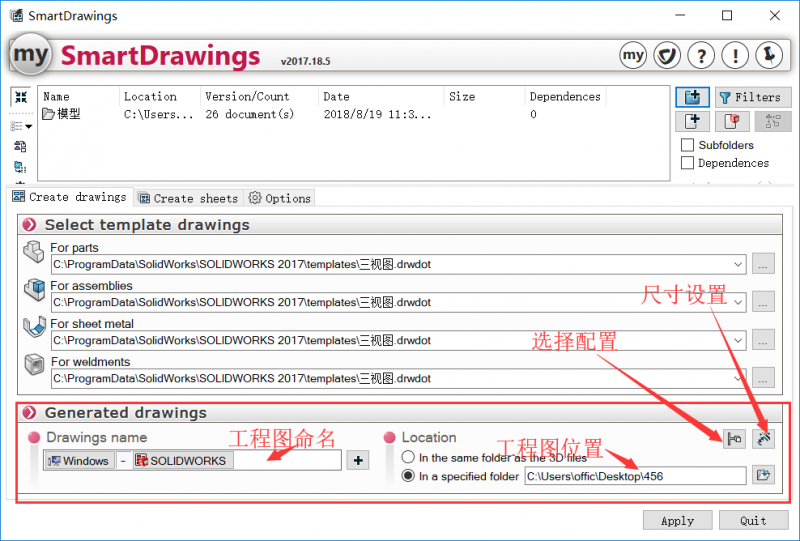The width and height of the screenshot is (800, 541).
Task: Browse for the For sheet metal template file
Action: (x=763, y=340)
